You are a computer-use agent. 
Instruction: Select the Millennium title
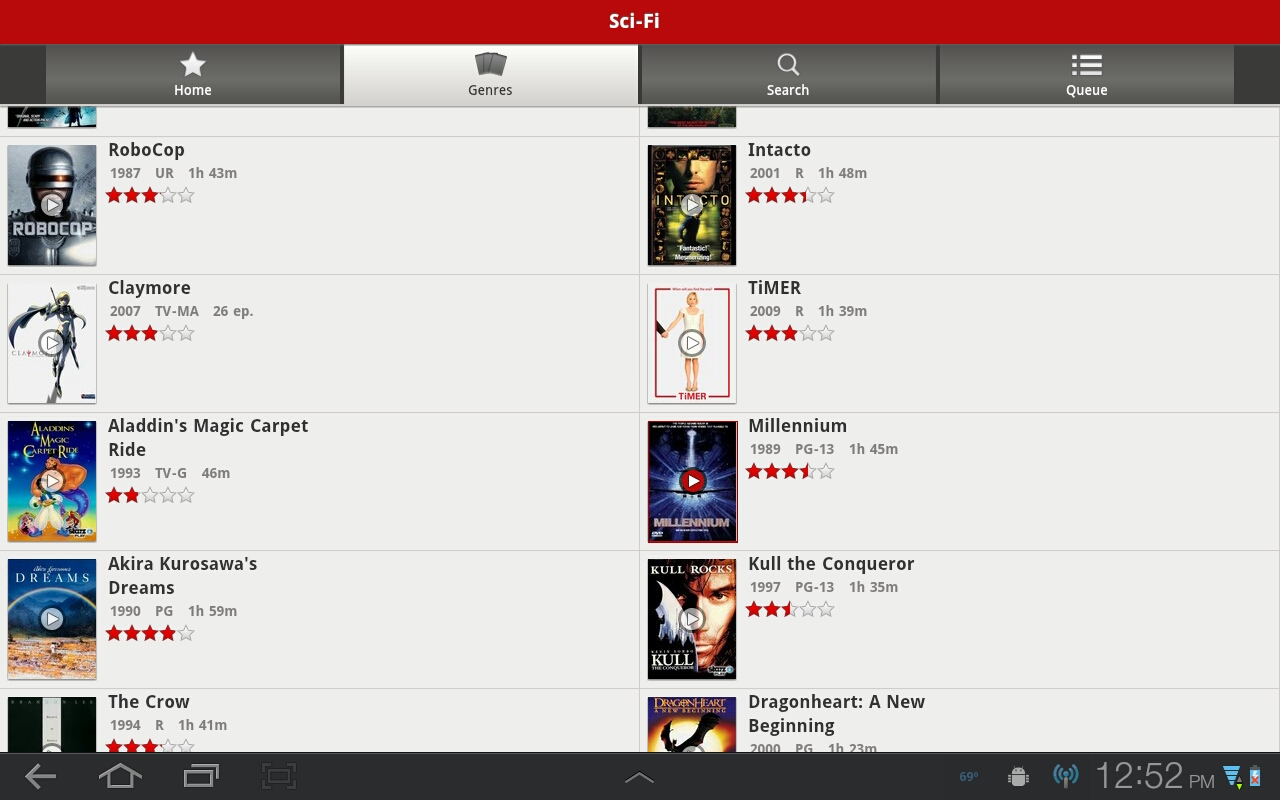point(797,426)
